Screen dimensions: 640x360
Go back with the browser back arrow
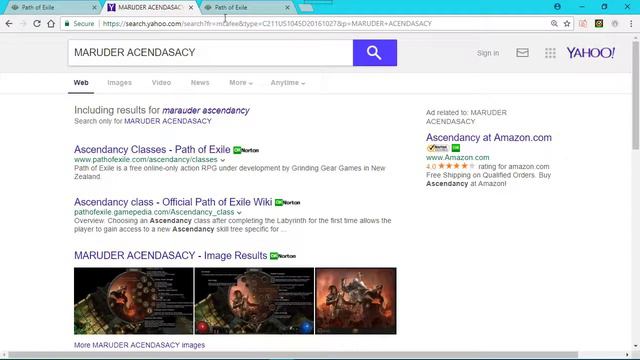pyautogui.click(x=9, y=24)
